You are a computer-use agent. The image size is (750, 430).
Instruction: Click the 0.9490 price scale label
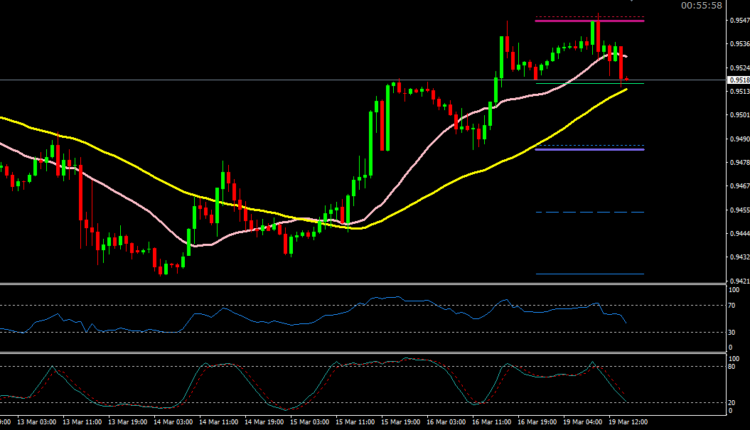pos(738,139)
